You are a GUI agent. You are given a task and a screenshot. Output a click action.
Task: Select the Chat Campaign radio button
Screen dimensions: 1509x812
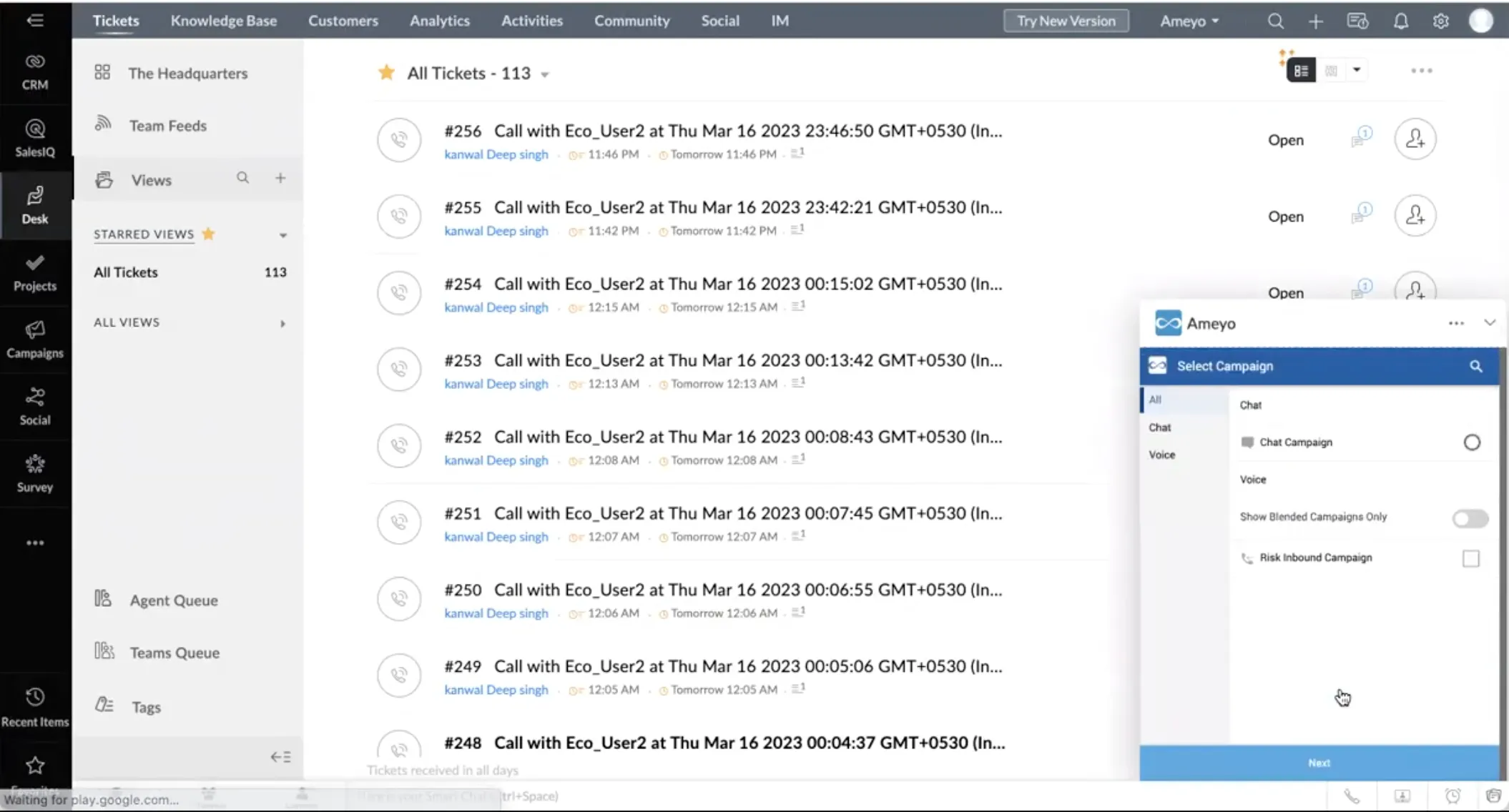pos(1471,442)
